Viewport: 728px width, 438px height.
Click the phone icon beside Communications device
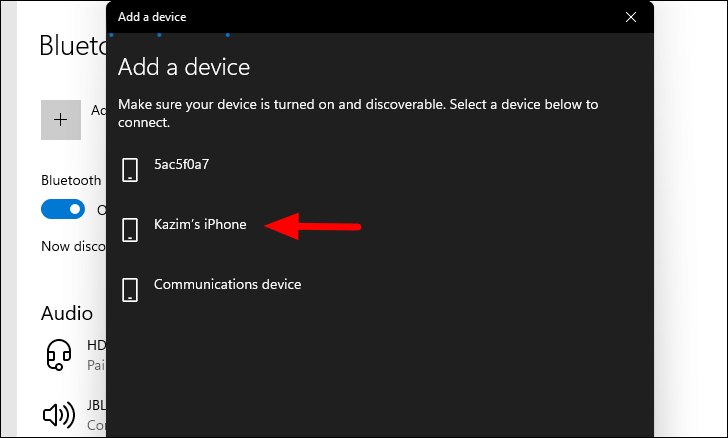pyautogui.click(x=130, y=290)
